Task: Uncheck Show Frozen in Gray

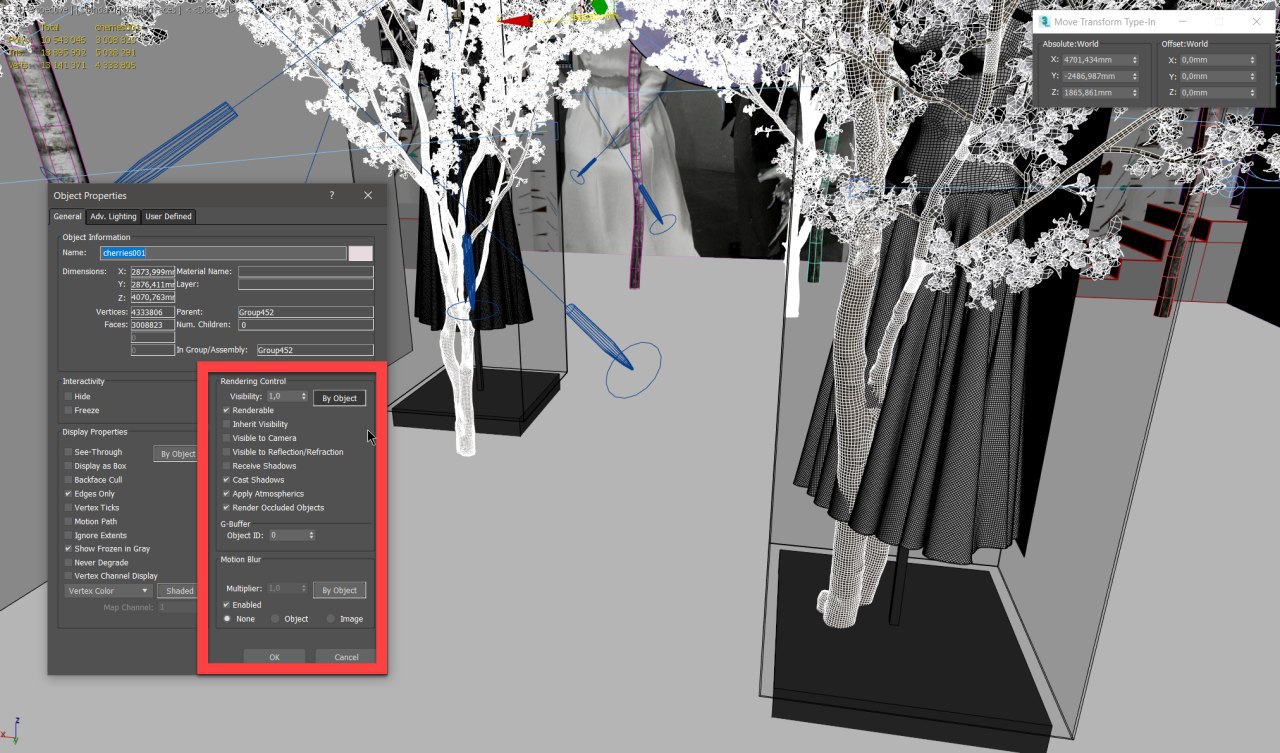Action: tap(69, 549)
